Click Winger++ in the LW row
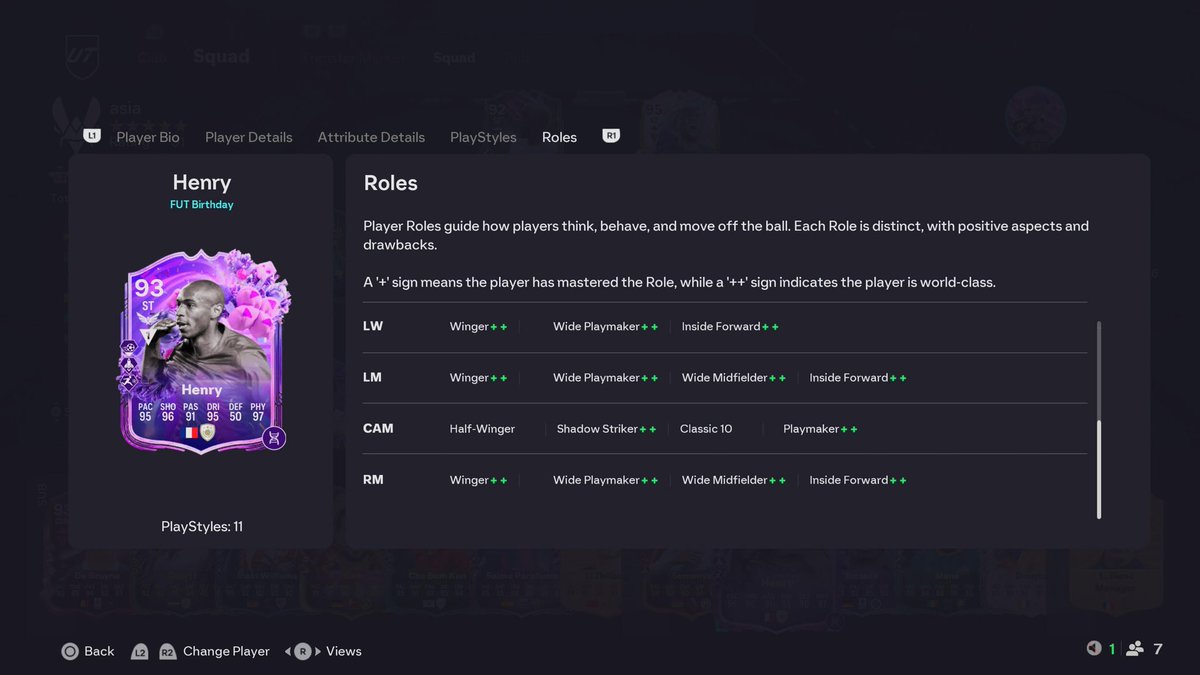The image size is (1200, 675). pyautogui.click(x=478, y=327)
